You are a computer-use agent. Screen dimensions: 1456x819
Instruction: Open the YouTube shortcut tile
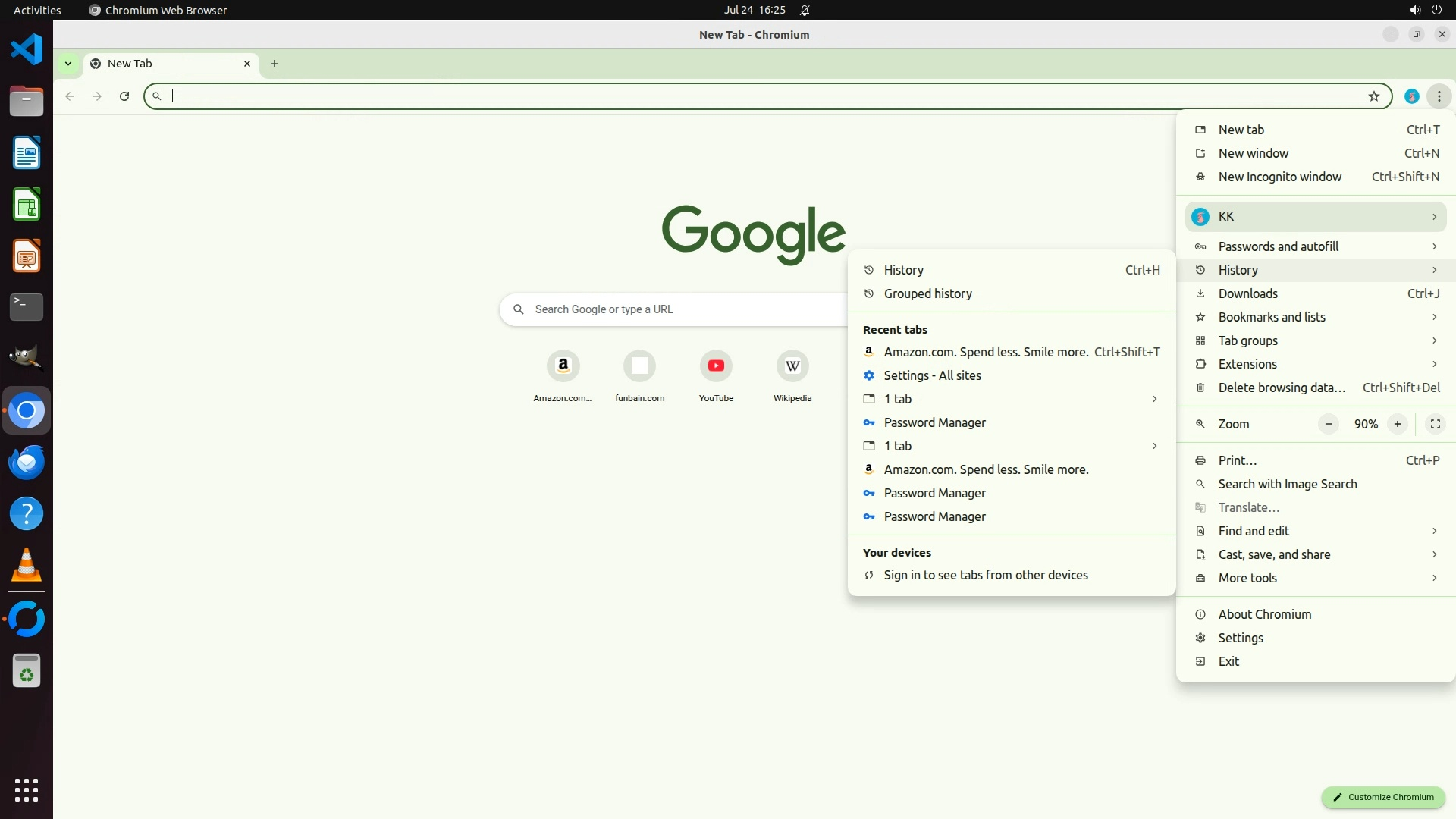716,366
